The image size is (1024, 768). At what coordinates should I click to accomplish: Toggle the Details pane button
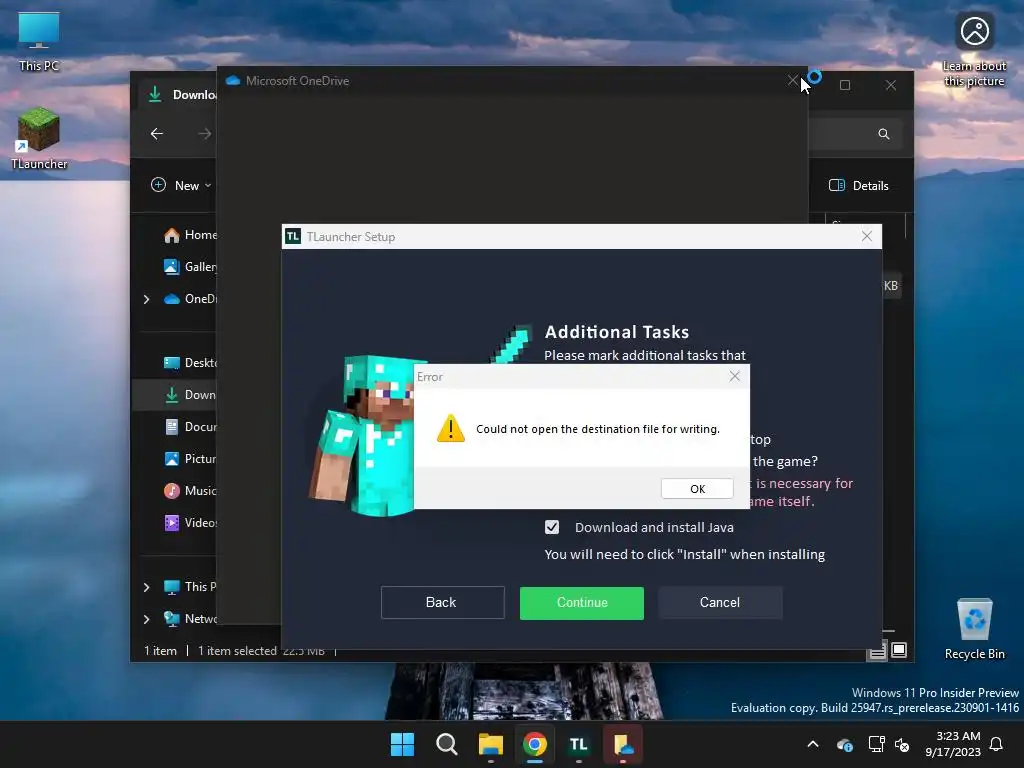pyautogui.click(x=858, y=185)
